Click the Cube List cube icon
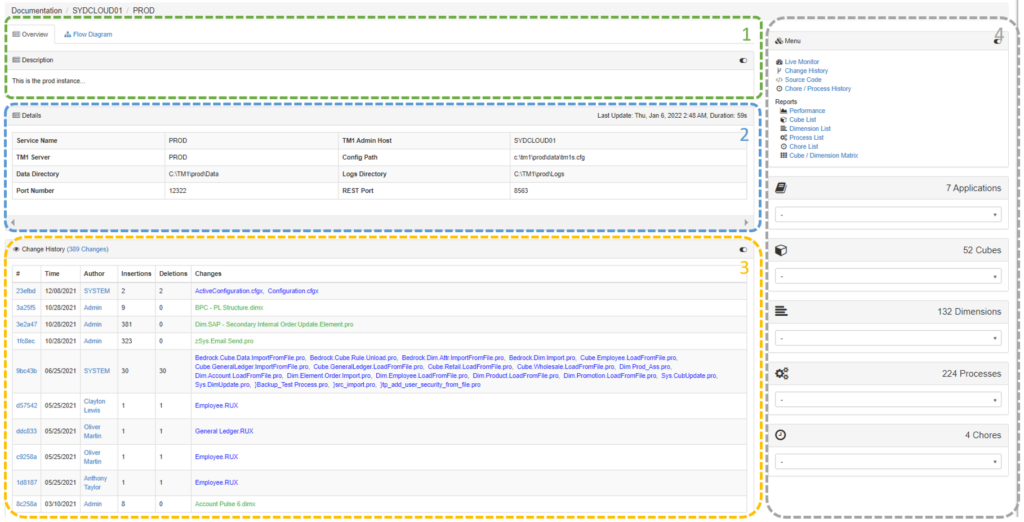Image resolution: width=1024 pixels, height=522 pixels. (783, 120)
